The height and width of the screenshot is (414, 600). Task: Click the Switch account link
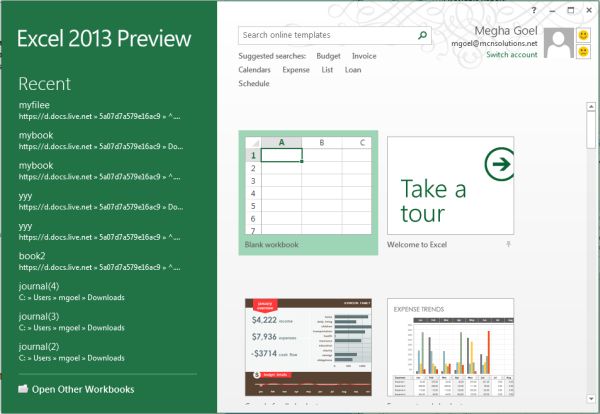(x=512, y=55)
